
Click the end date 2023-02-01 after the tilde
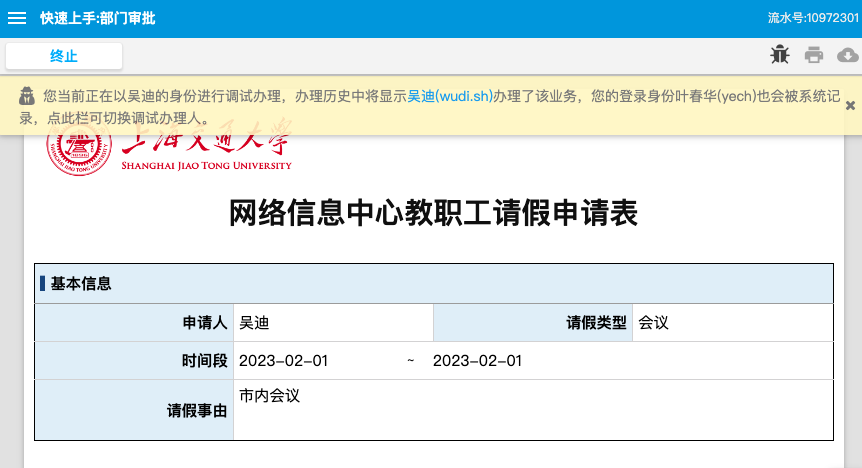tap(477, 361)
